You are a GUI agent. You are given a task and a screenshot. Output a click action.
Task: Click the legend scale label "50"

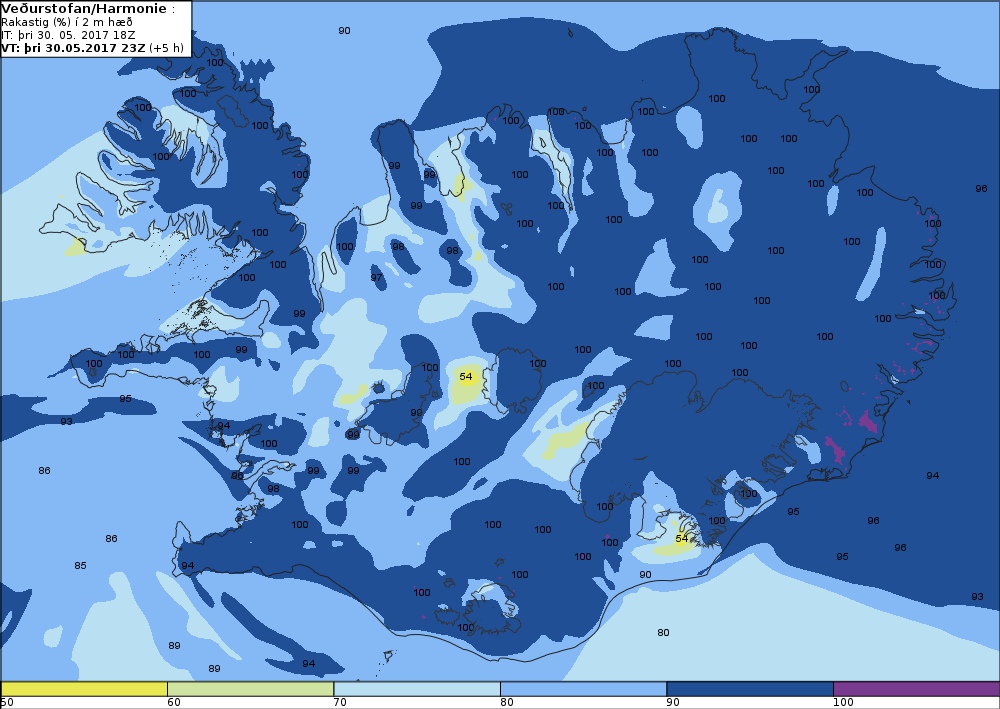pyautogui.click(x=7, y=703)
